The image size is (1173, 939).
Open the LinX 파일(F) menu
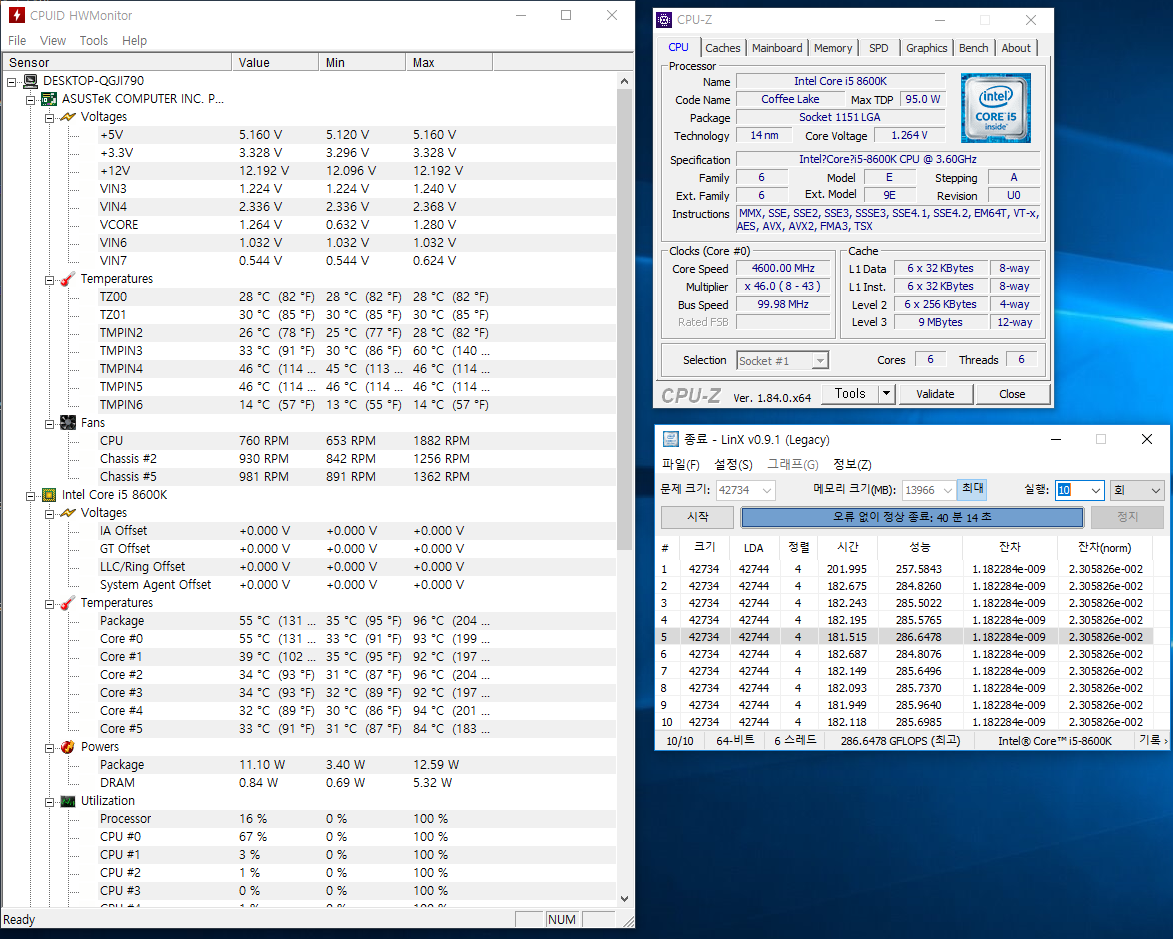pos(681,465)
